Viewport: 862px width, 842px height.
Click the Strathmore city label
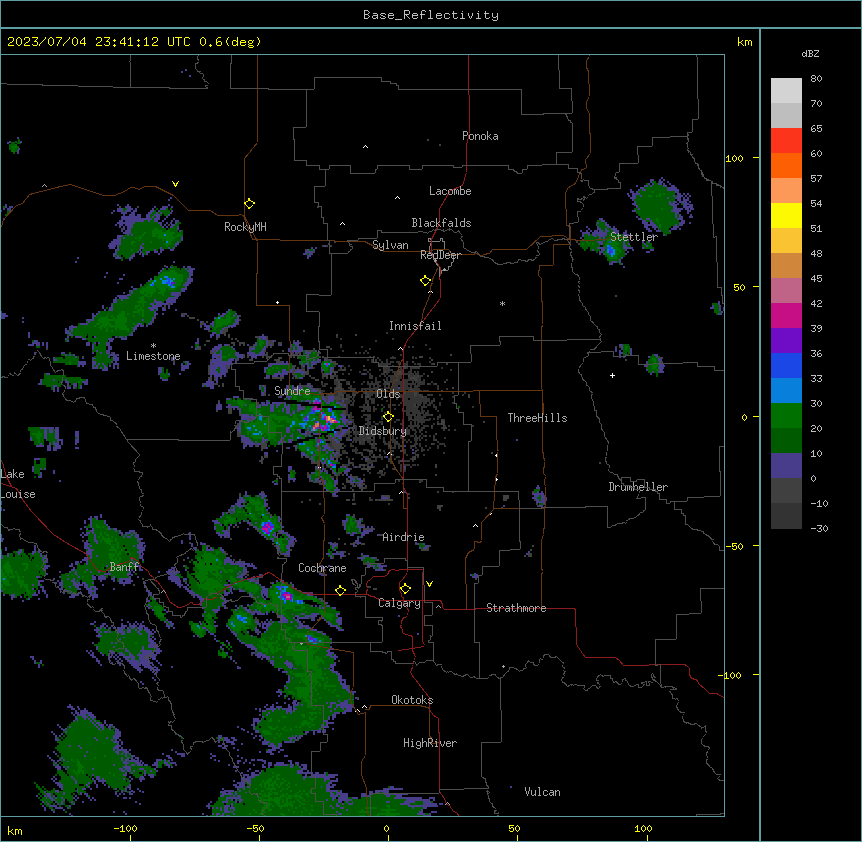click(516, 608)
